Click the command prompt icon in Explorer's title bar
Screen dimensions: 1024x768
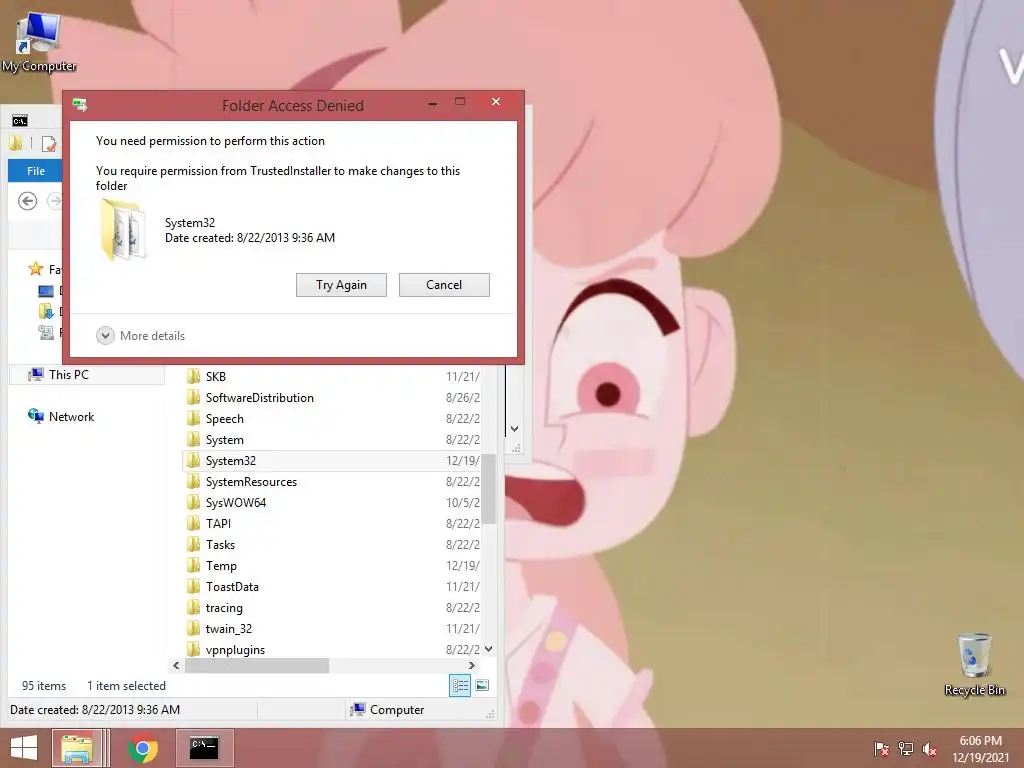20,121
